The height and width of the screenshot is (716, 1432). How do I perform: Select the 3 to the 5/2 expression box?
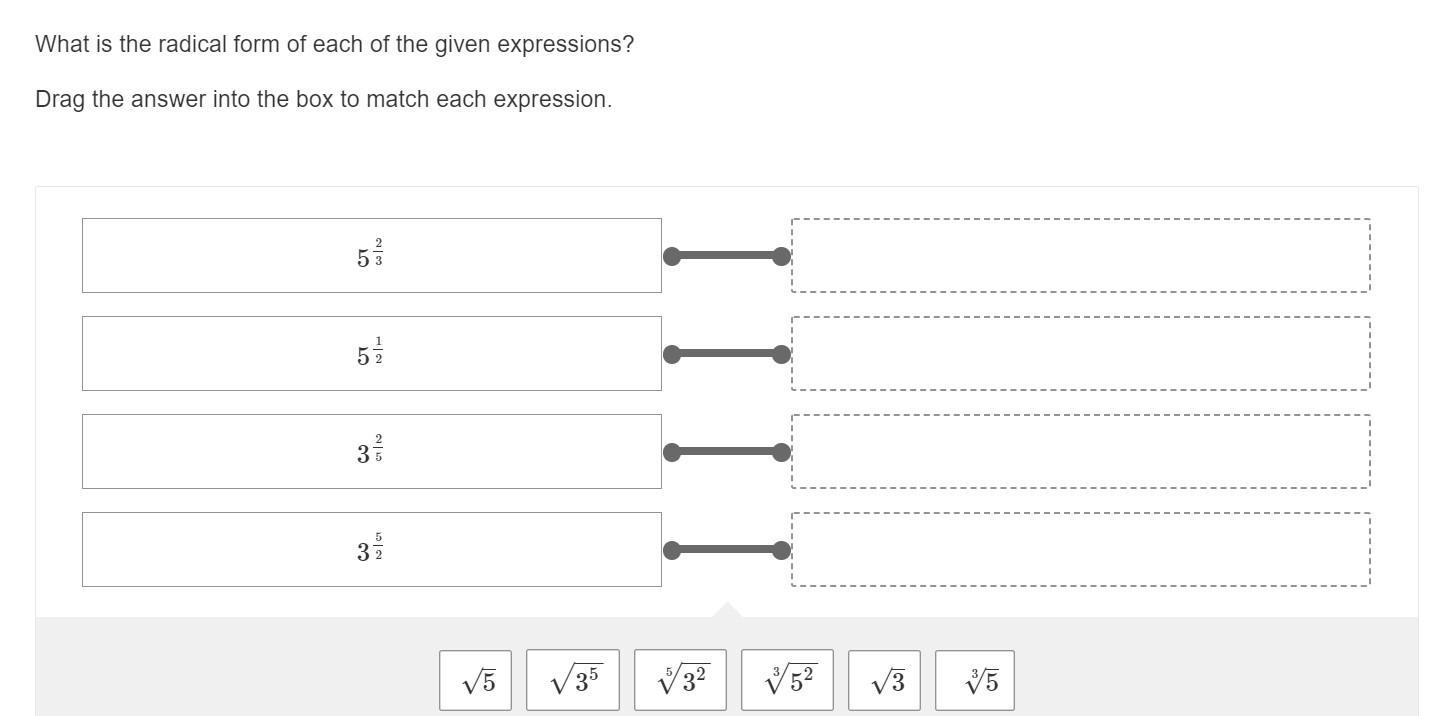tap(371, 550)
